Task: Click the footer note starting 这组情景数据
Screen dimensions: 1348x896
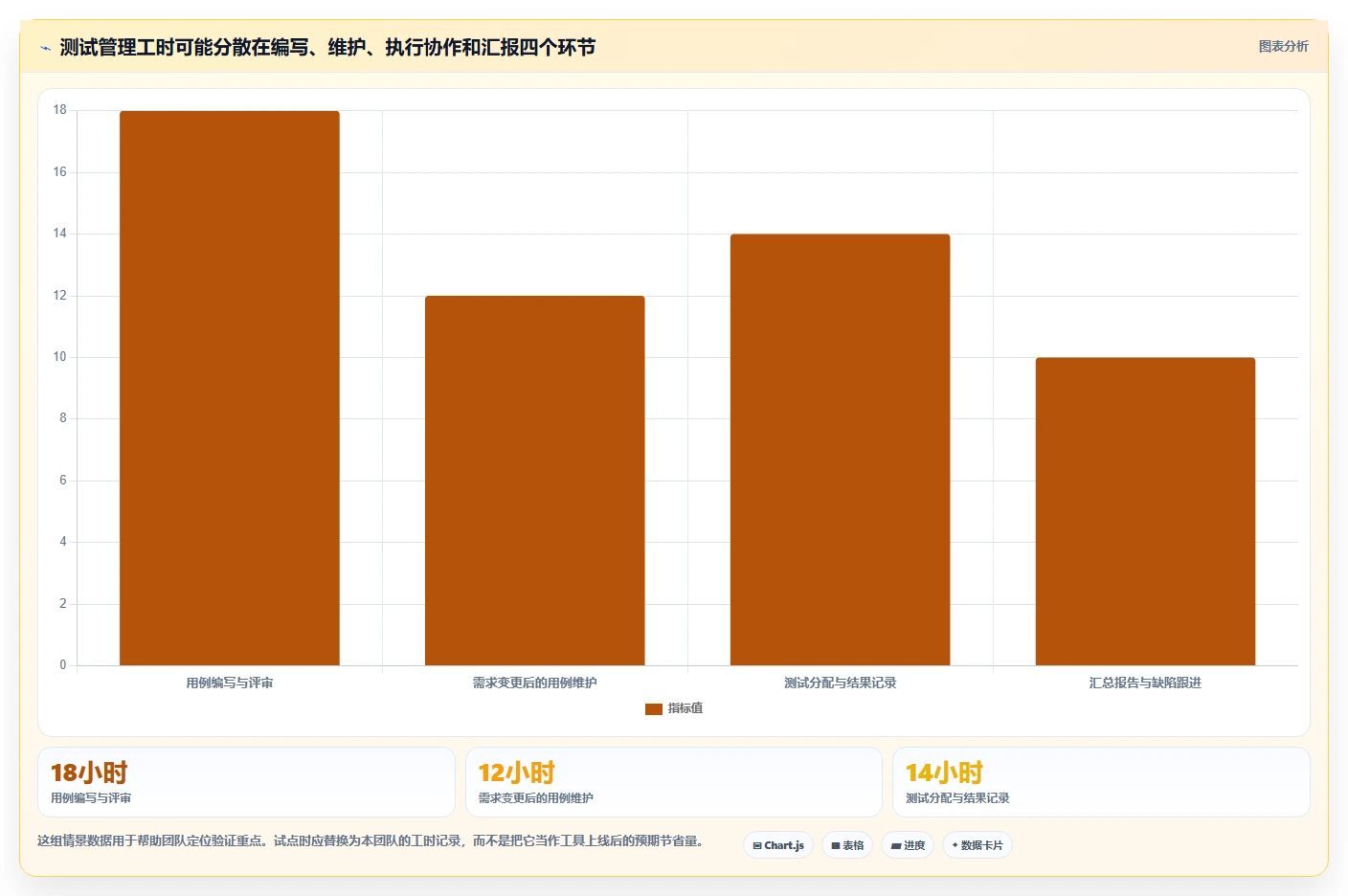Action: [x=371, y=840]
